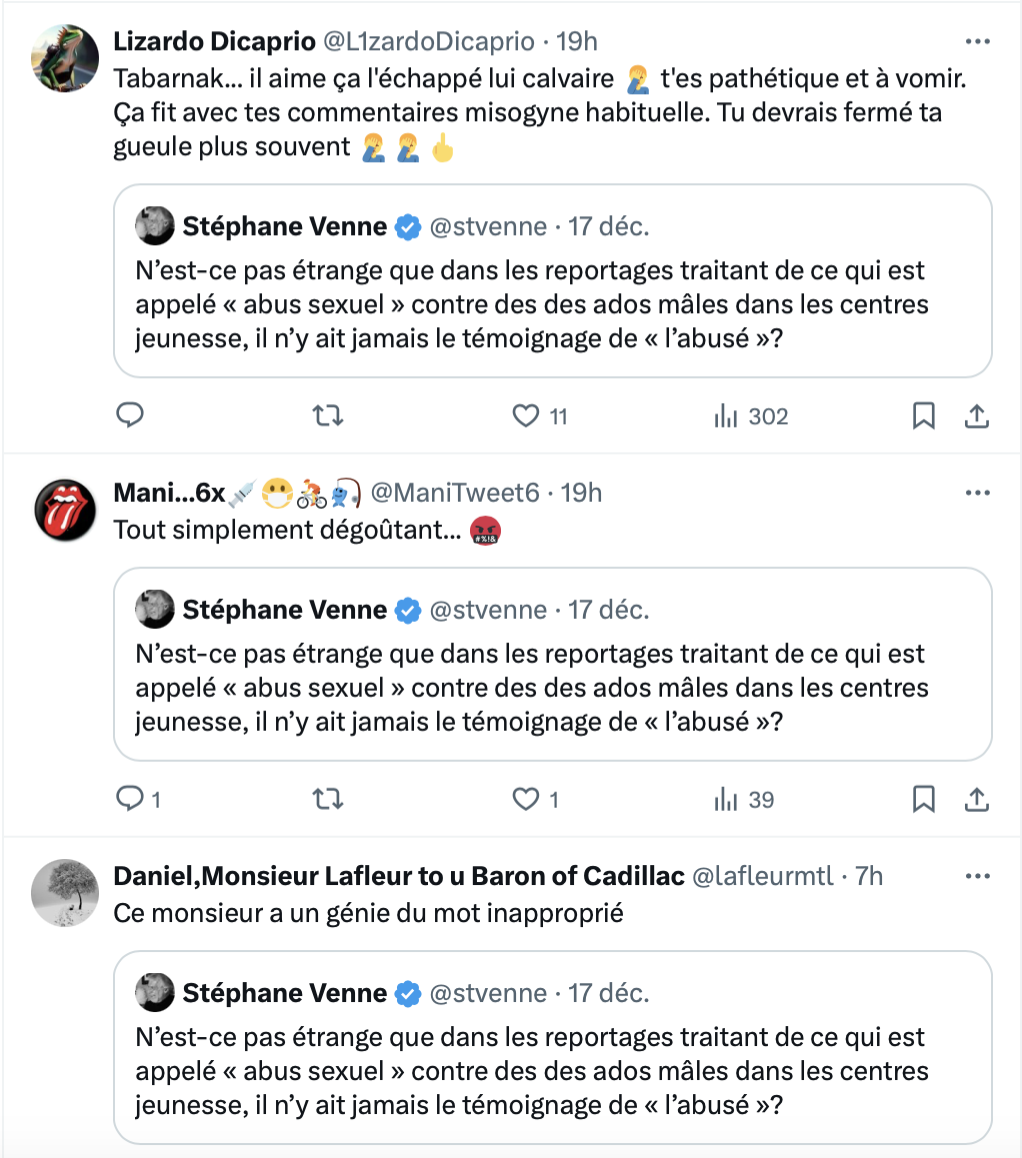Like Lizardo Dicaprio's tweet with 11 likes

540,416
